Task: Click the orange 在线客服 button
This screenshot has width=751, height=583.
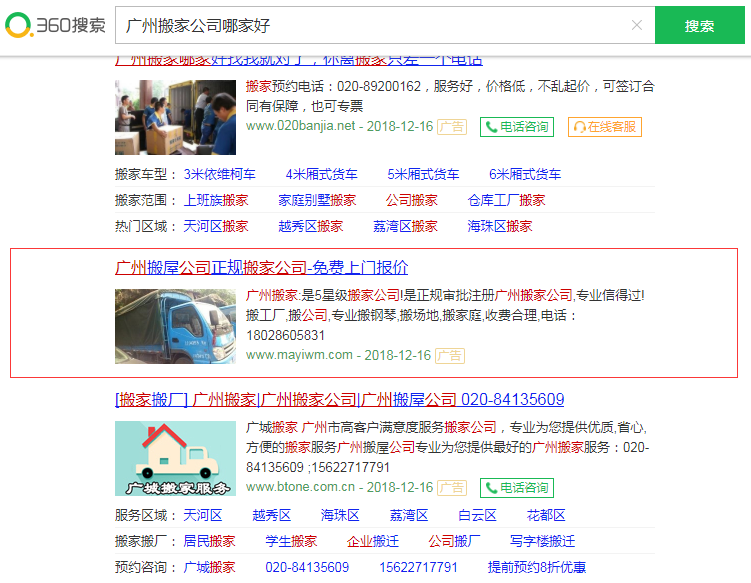Action: [605, 127]
